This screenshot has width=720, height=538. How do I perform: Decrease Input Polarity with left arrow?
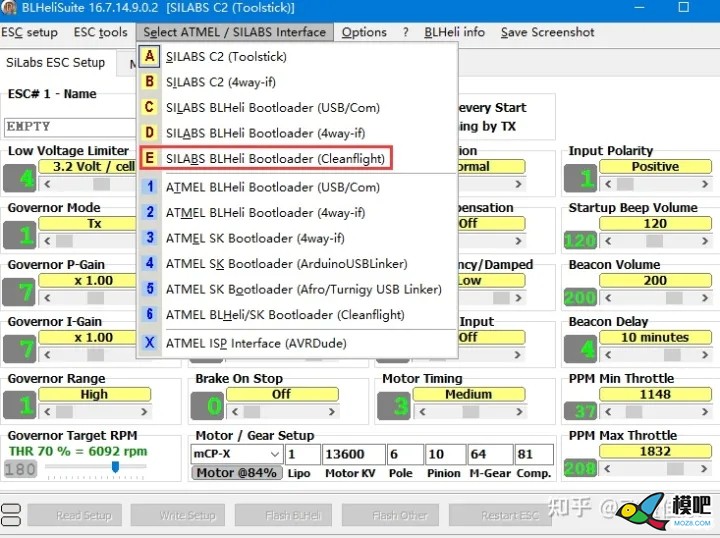click(608, 184)
